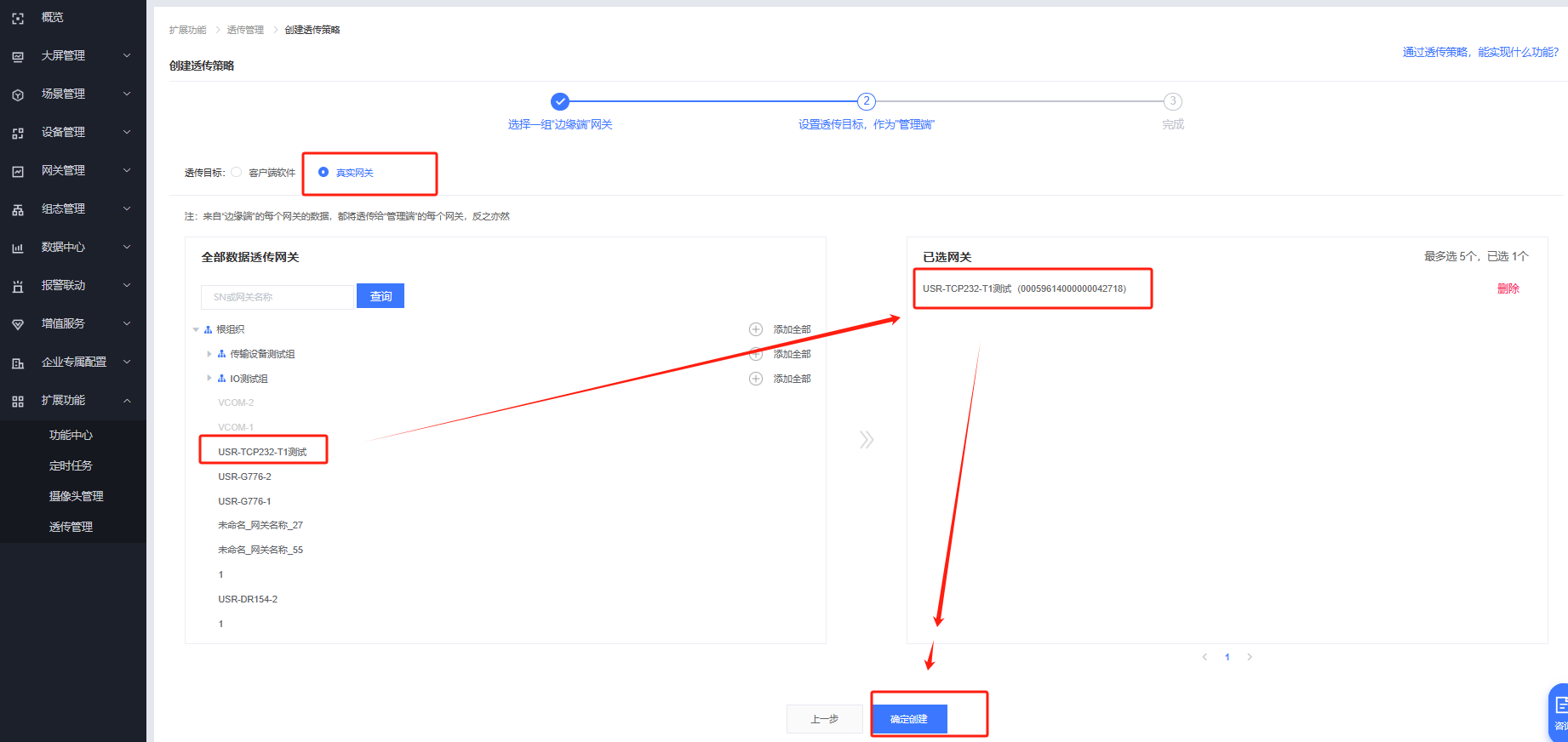Select the 真实网关 radio button

click(x=323, y=172)
